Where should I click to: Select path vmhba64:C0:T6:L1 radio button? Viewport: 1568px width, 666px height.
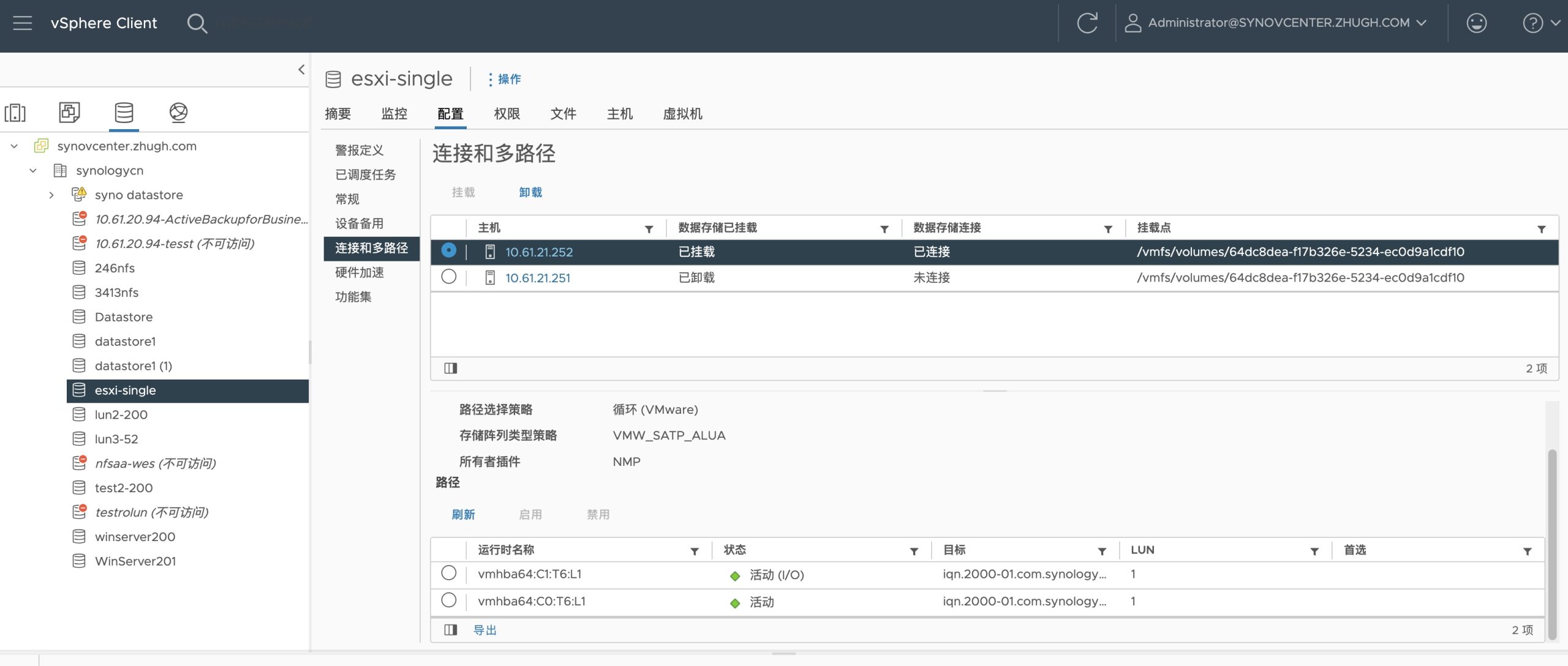(x=449, y=600)
